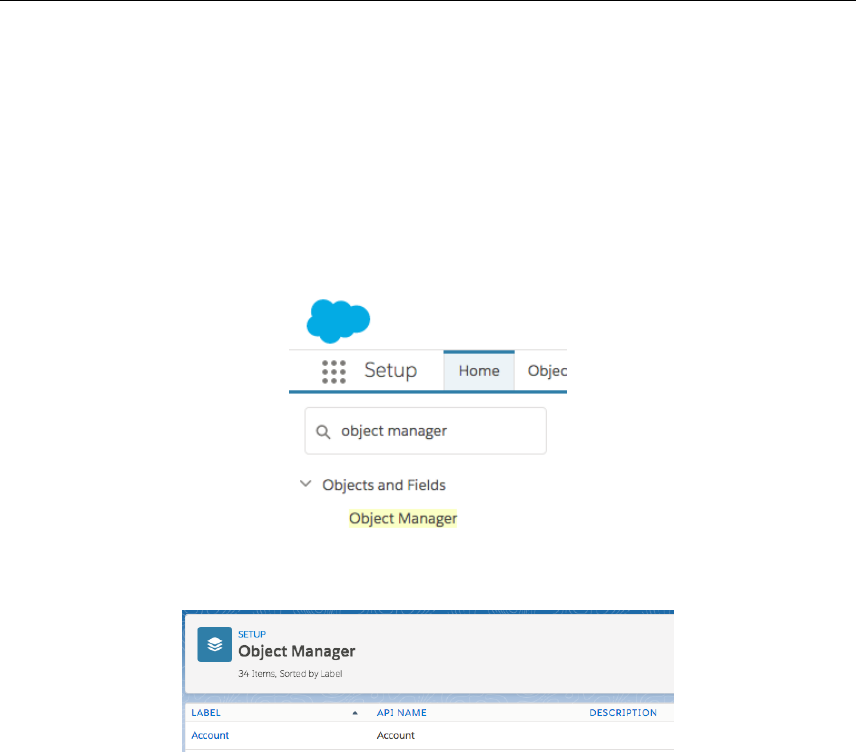Open the partially shown Object tab
Screen dimensions: 856x752
pos(547,371)
